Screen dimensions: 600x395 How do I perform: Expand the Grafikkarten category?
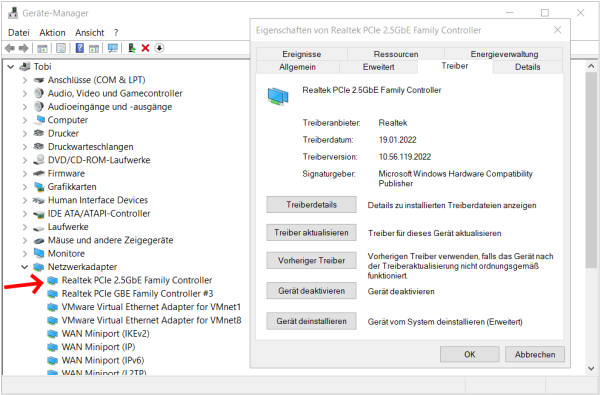click(x=24, y=187)
